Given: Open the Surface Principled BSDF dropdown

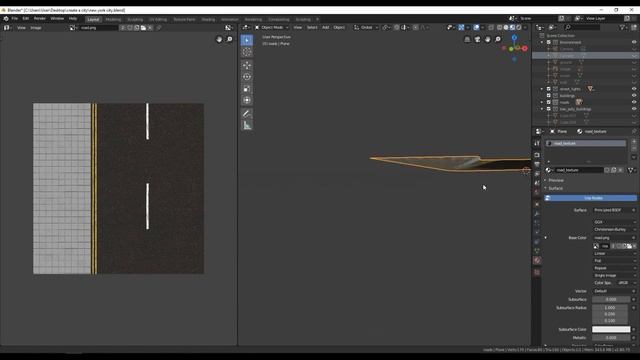Looking at the screenshot, I should pos(614,210).
